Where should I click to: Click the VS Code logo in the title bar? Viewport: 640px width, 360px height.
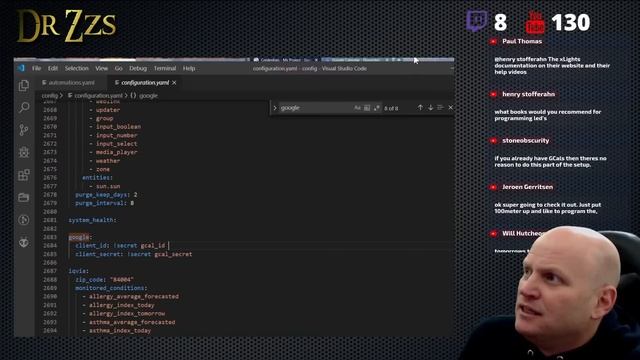point(21,68)
